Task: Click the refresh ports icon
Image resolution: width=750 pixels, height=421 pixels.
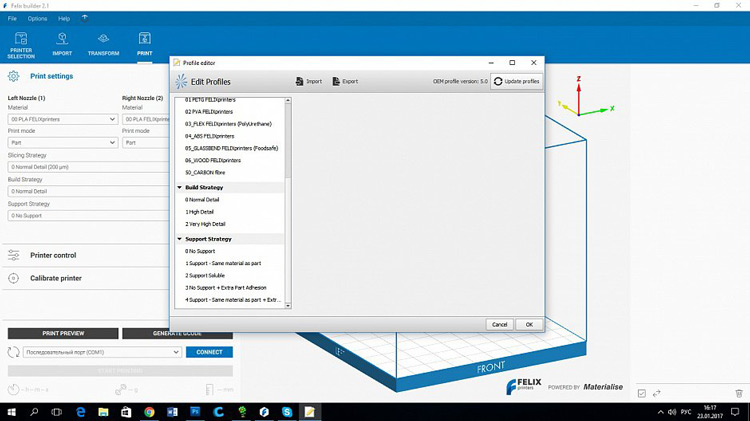Action: tap(13, 352)
